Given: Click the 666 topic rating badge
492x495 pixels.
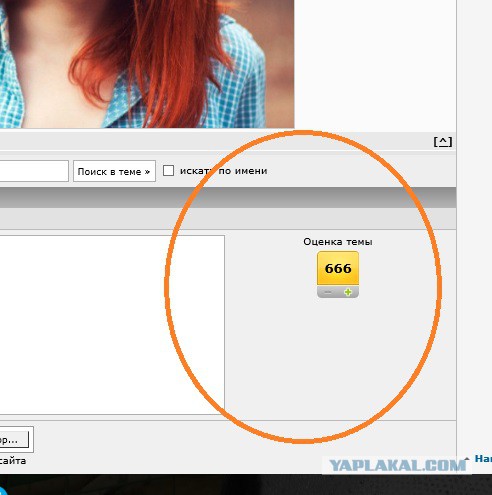Looking at the screenshot, I should pyautogui.click(x=338, y=268).
